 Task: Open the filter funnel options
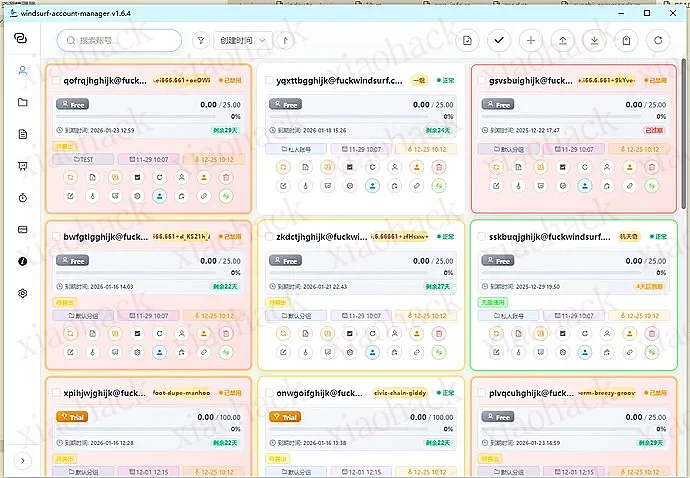[x=200, y=41]
